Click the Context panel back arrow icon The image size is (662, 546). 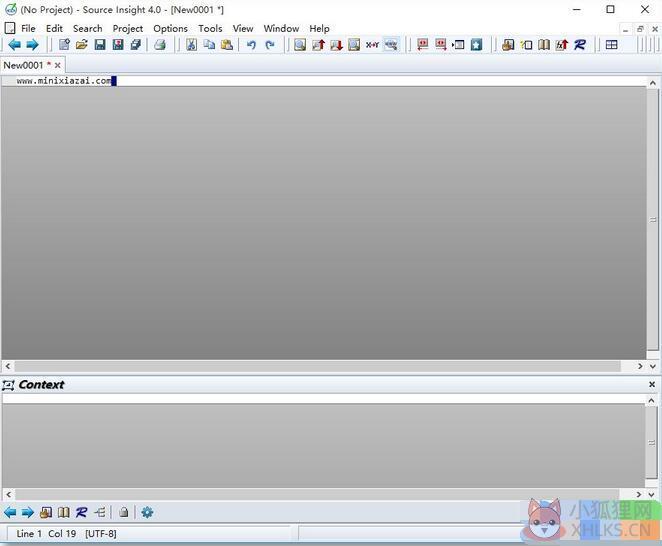10,513
